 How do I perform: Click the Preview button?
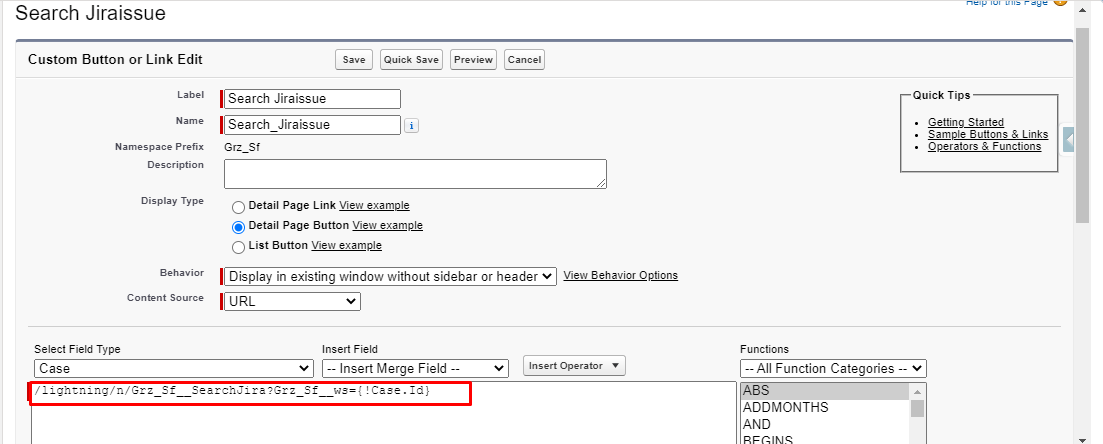(x=473, y=60)
